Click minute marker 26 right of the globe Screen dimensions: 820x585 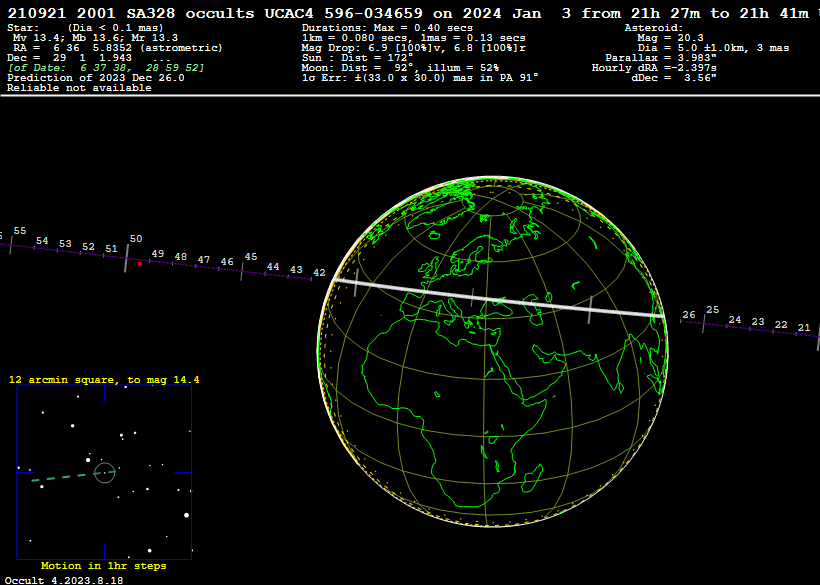689,315
